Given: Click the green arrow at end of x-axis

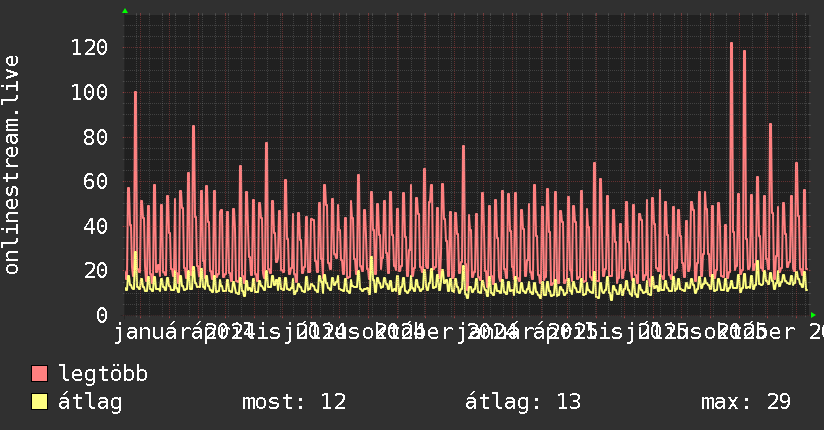Looking at the screenshot, I should tap(813, 315).
